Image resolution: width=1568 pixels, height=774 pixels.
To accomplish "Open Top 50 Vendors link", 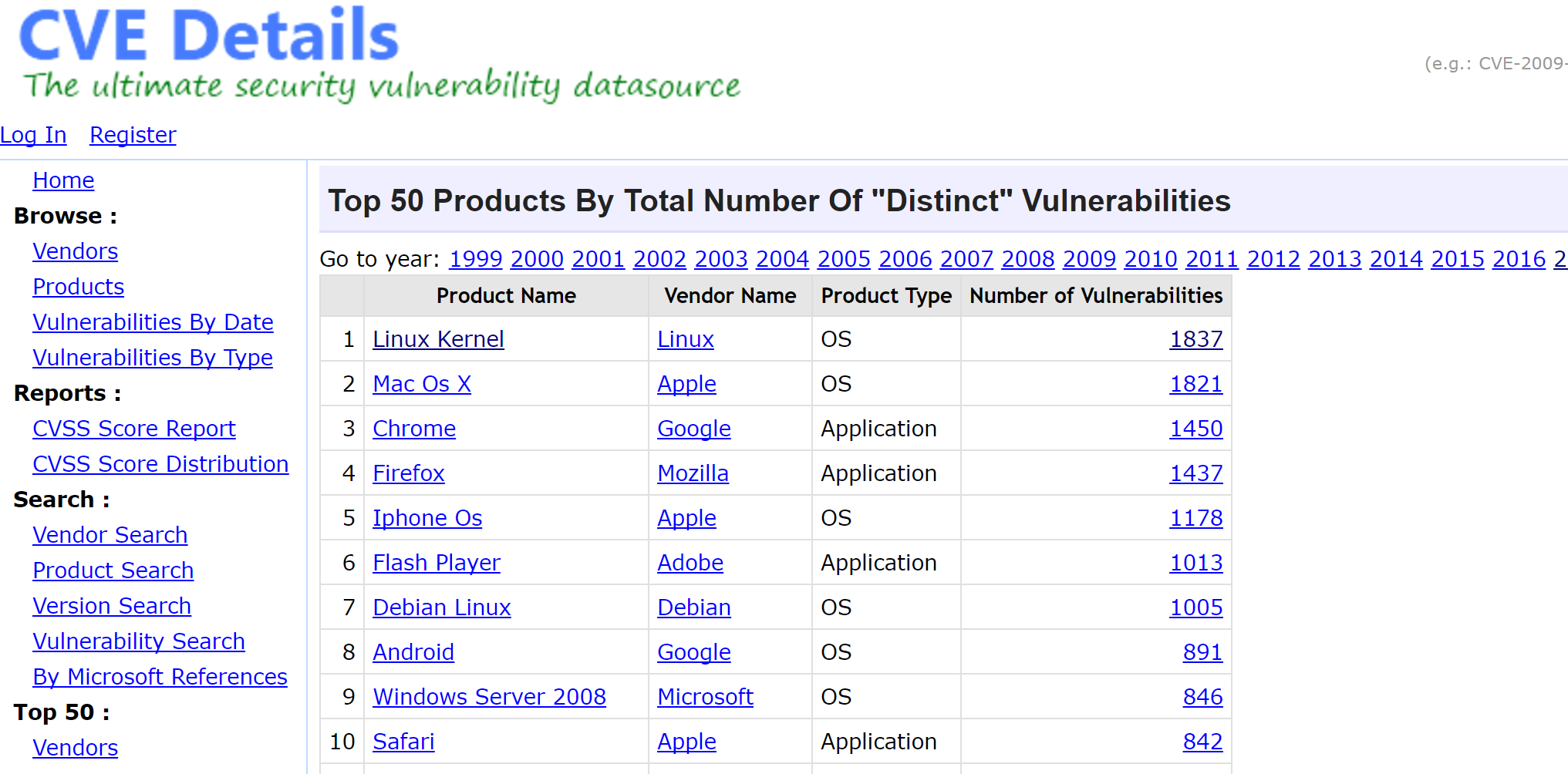I will pos(75,748).
